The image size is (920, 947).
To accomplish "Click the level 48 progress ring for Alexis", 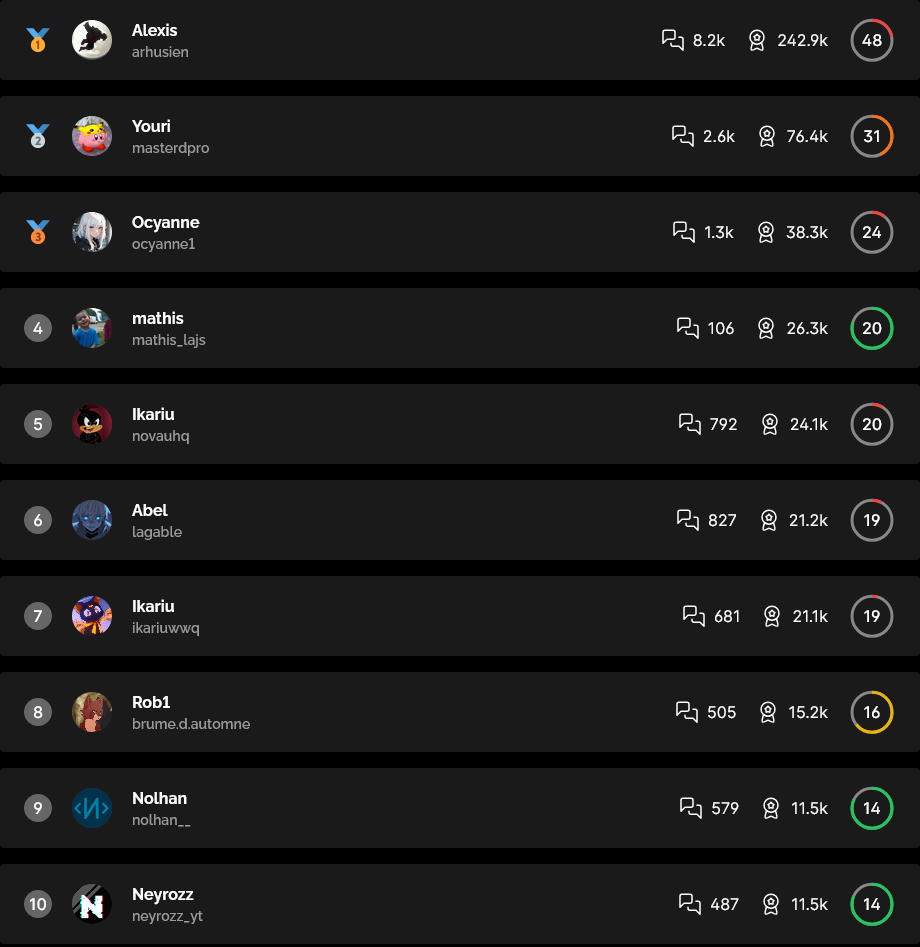I will tap(871, 40).
